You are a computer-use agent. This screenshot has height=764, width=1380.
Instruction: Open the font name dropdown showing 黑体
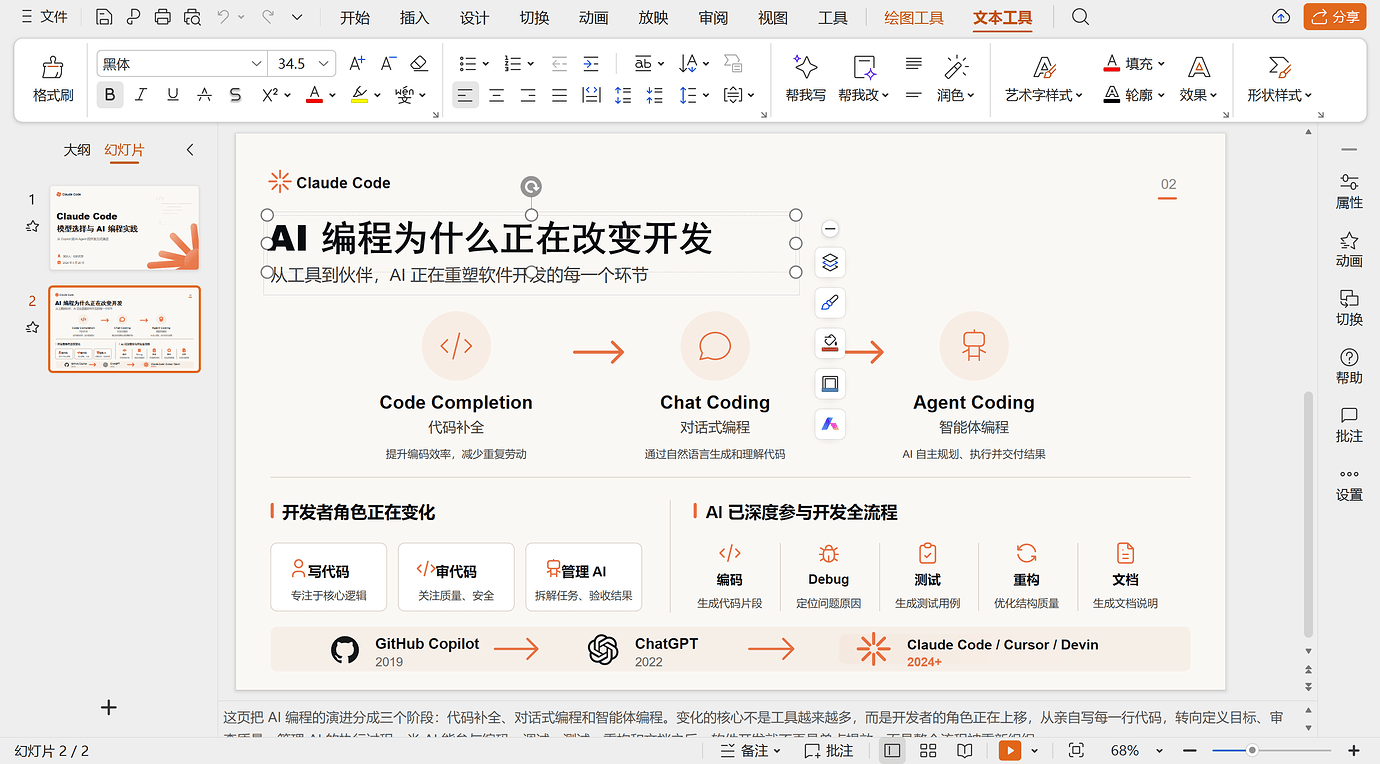pos(256,64)
